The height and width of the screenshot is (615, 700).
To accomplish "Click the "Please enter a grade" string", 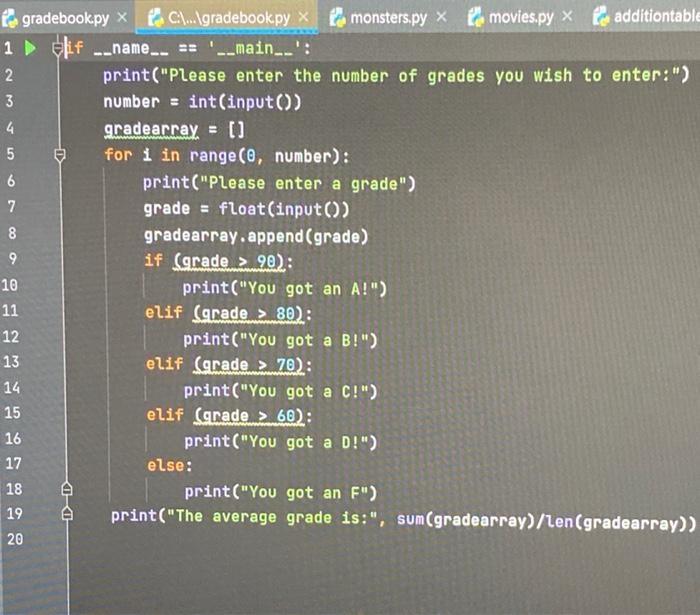I will point(303,184).
